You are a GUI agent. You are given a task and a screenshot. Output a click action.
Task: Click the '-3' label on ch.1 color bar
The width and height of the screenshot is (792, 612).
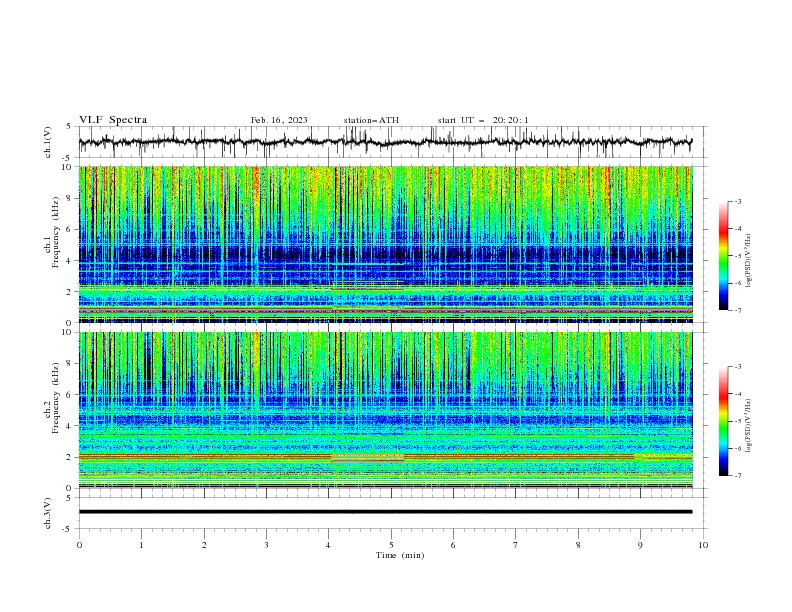[x=737, y=201]
